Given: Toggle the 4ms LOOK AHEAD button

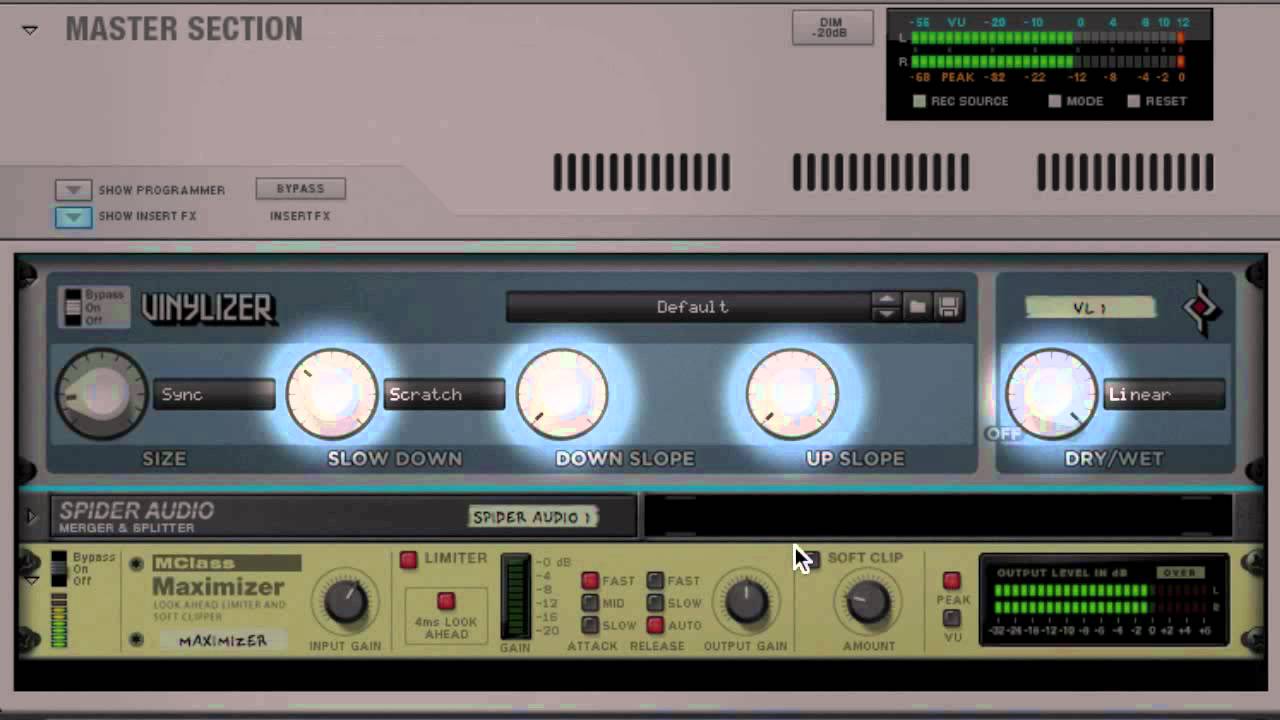Looking at the screenshot, I should [x=446, y=601].
